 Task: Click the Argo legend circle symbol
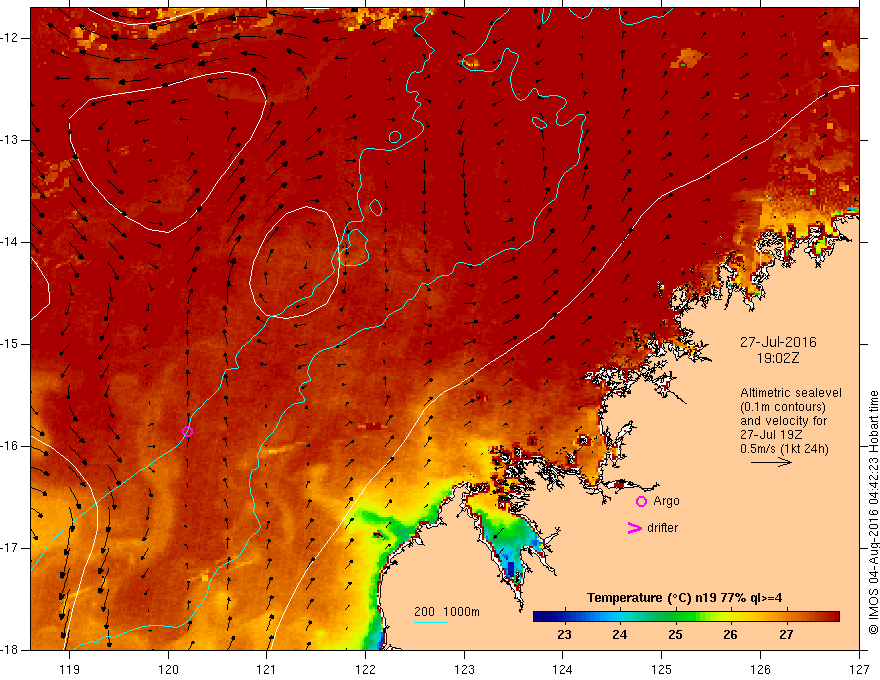[641, 501]
